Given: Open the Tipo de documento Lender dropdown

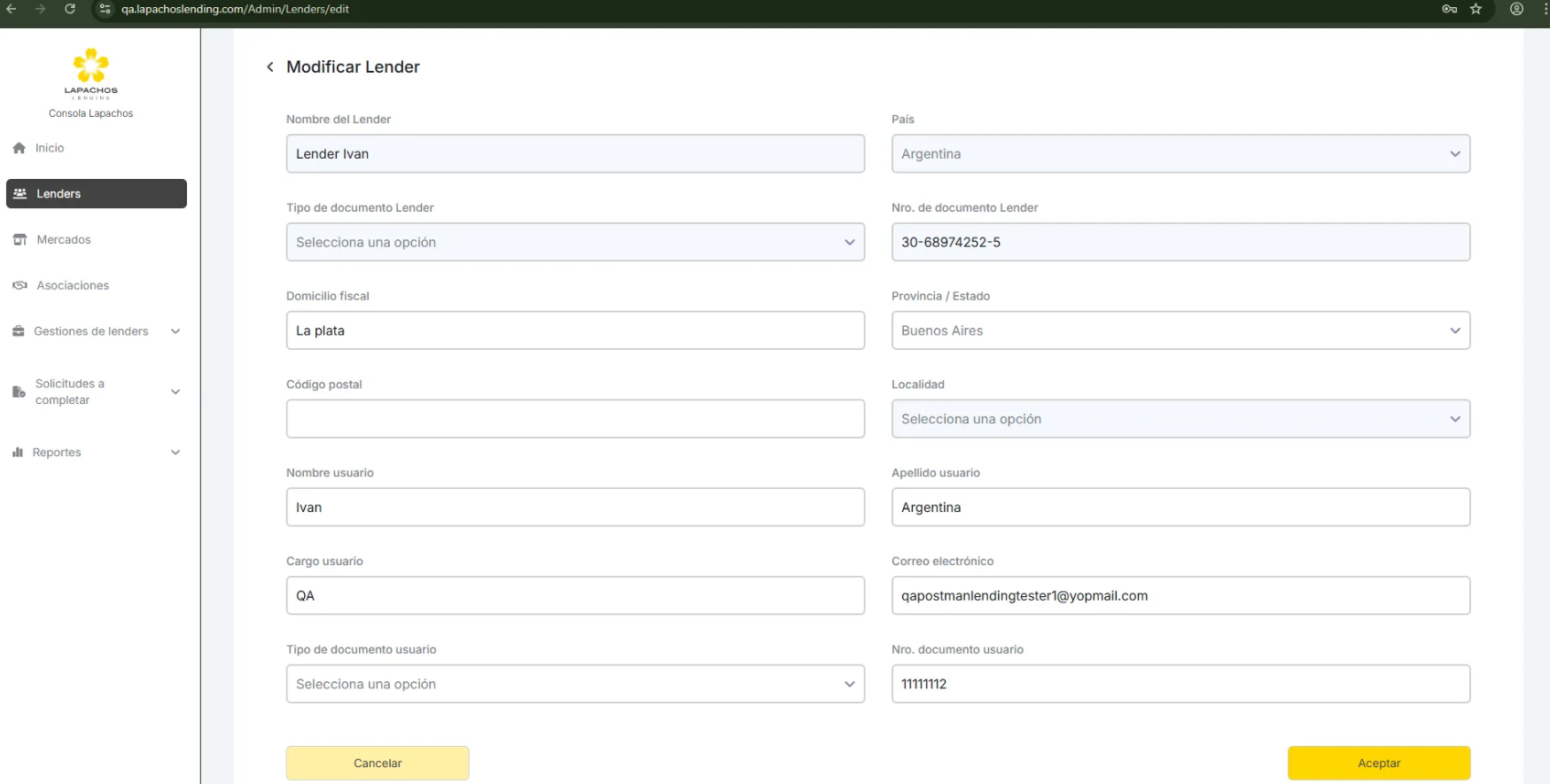Looking at the screenshot, I should click(x=574, y=243).
